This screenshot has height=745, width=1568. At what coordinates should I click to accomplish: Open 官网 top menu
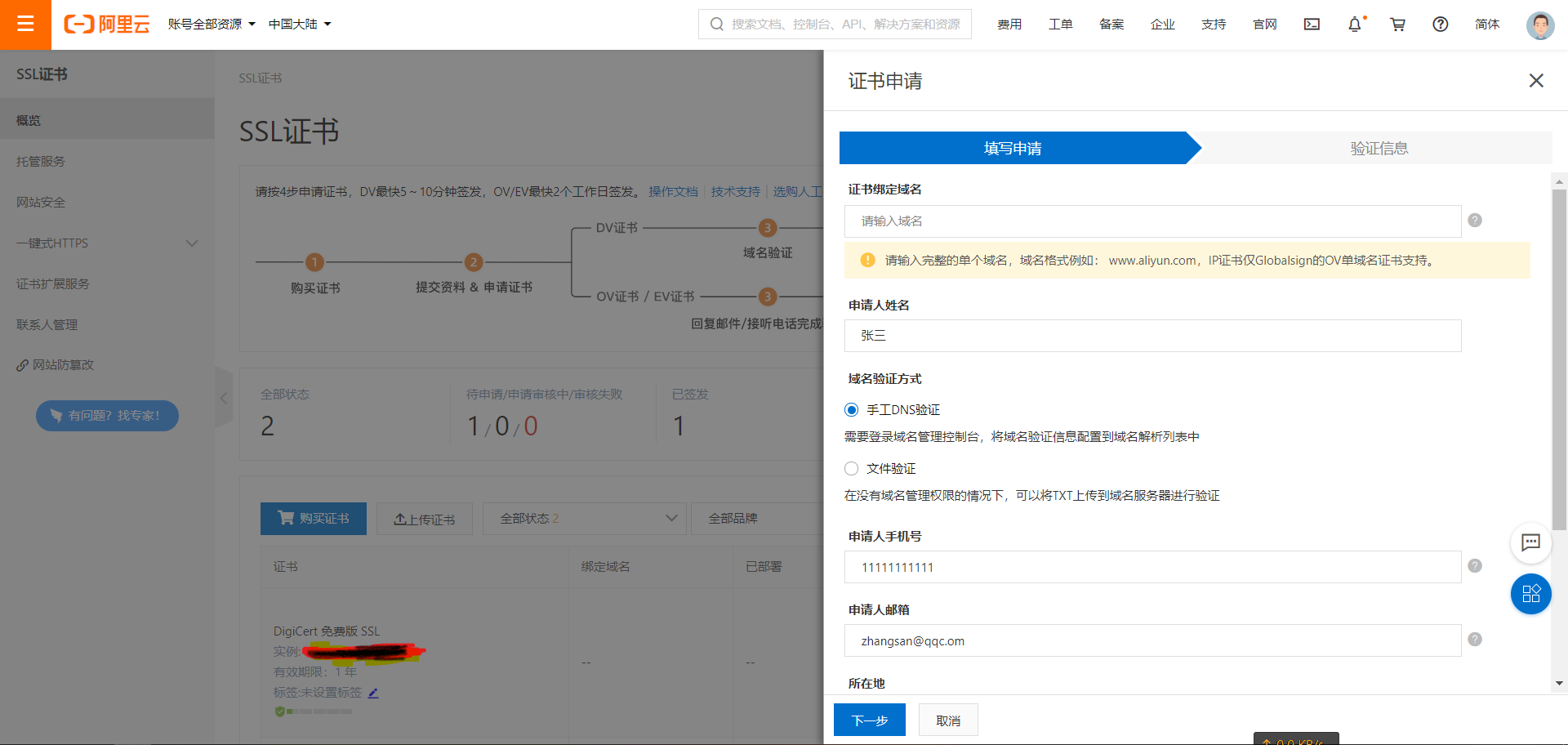pos(1265,25)
